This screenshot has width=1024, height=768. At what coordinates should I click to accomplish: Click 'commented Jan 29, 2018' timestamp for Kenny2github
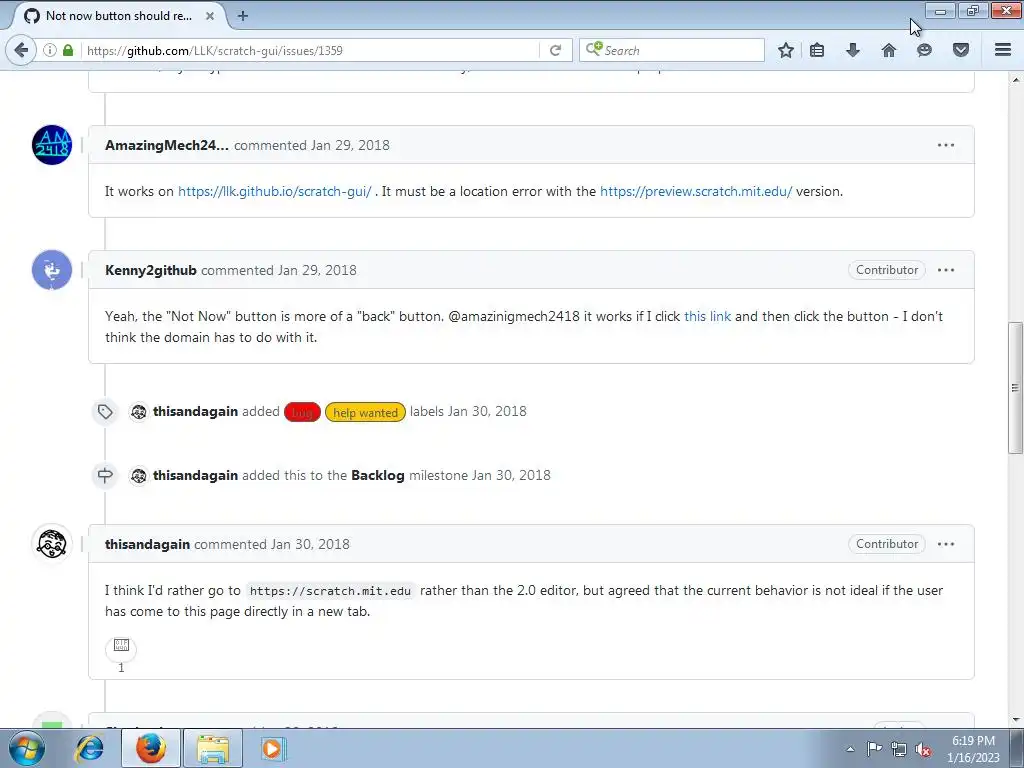[x=279, y=270]
